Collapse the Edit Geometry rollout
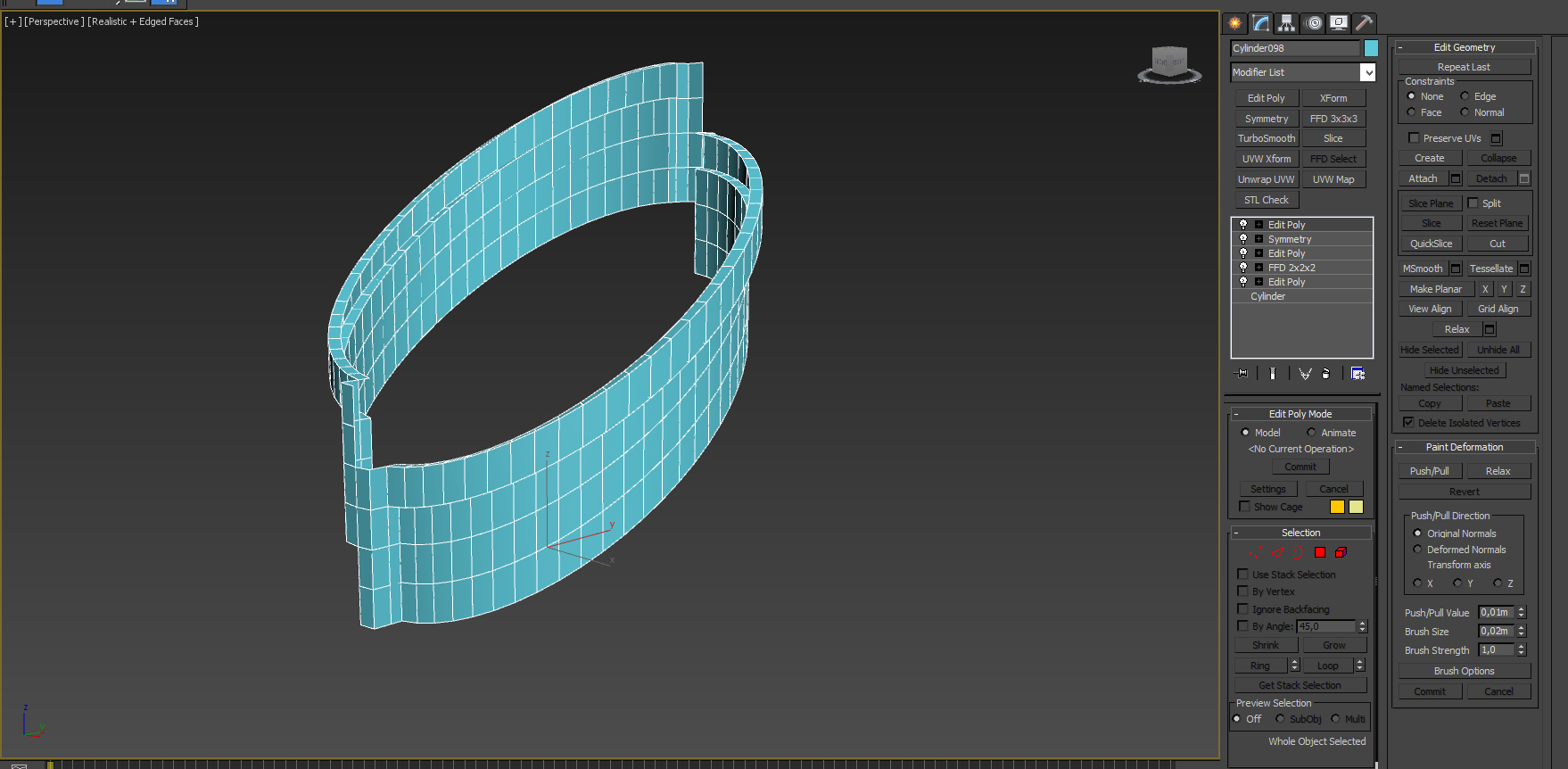The height and width of the screenshot is (769, 1568). (1465, 47)
